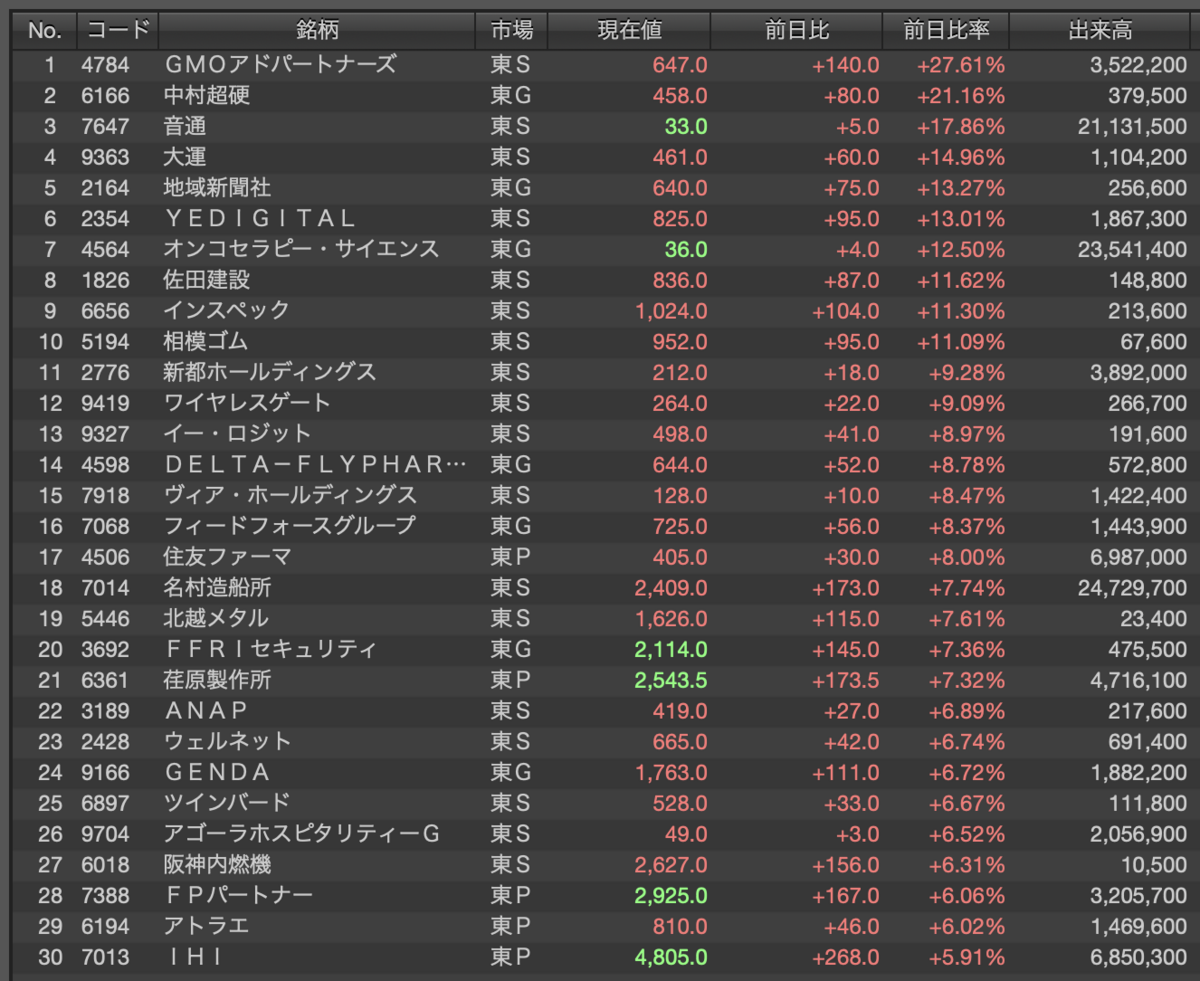Select stock name ヴィア・ホールディングス
The image size is (1200, 981).
point(290,496)
